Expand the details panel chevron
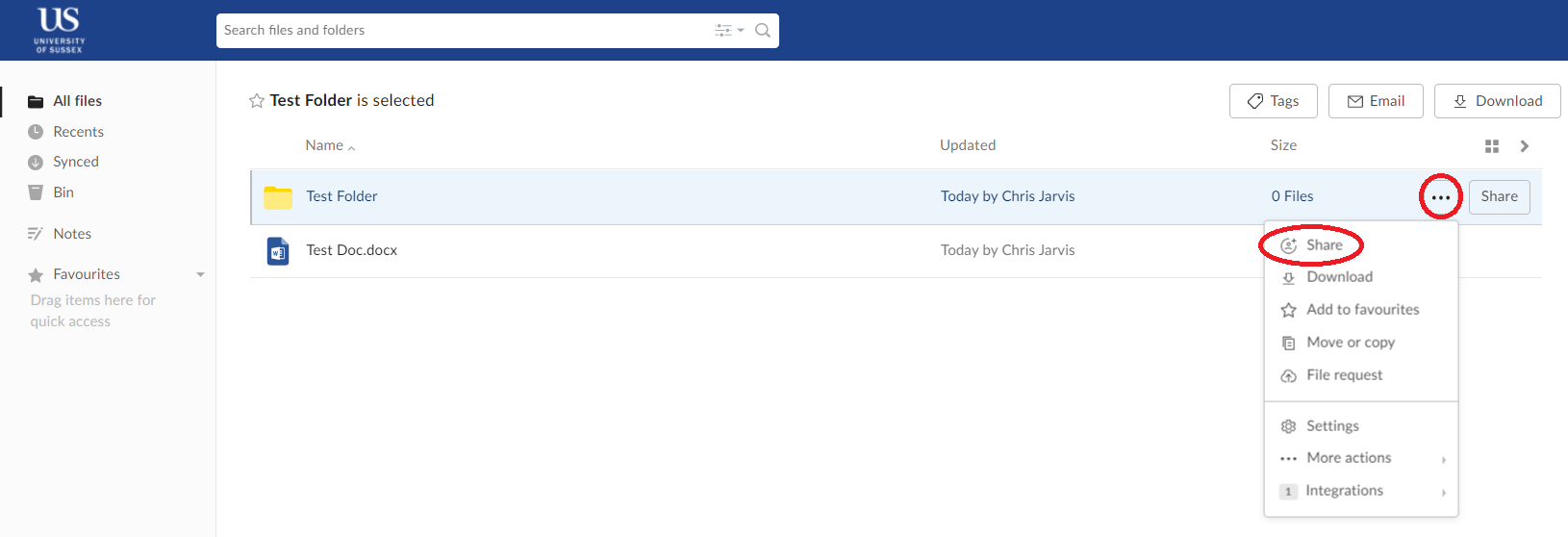The height and width of the screenshot is (537, 1568). coord(1525,146)
